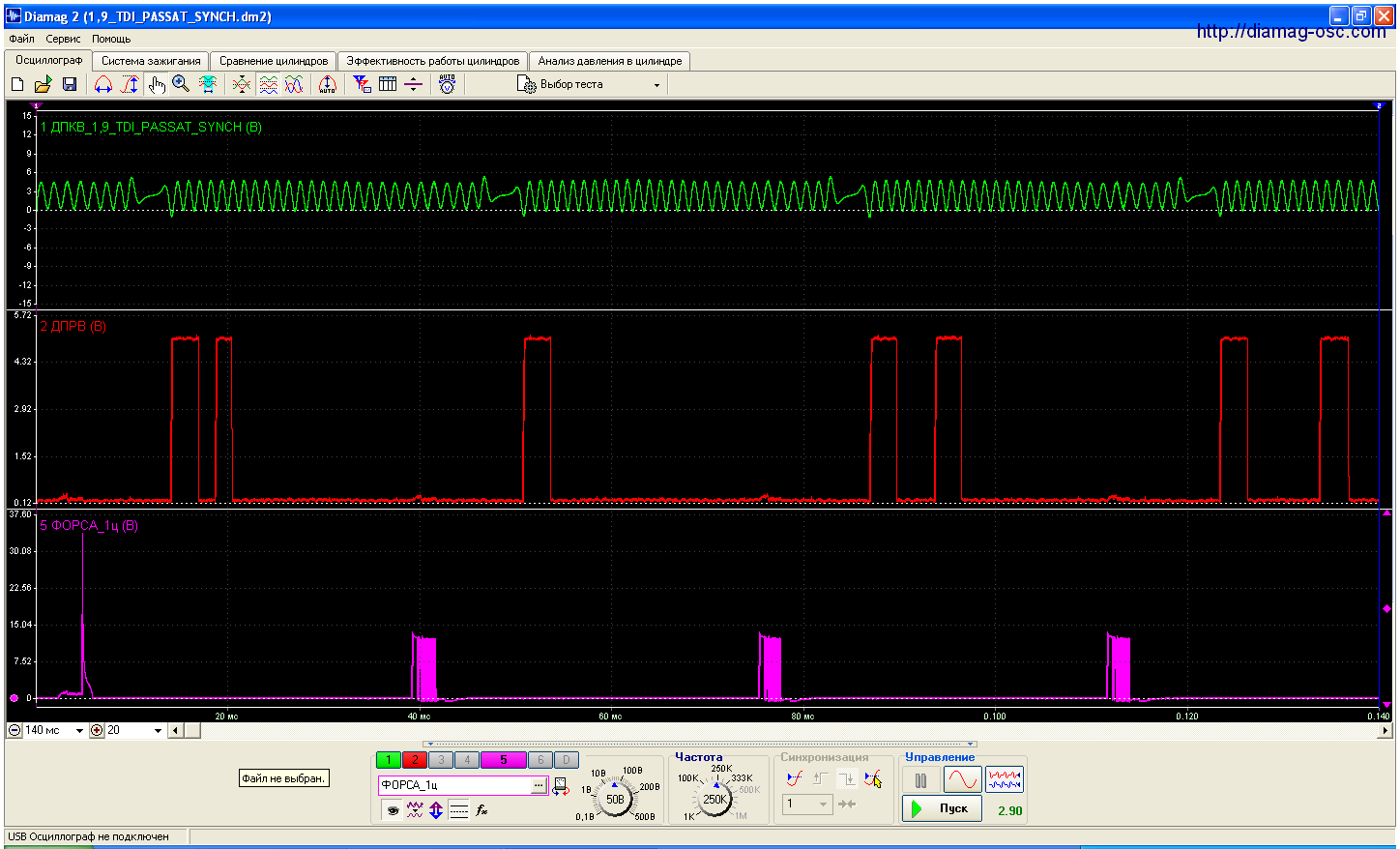
Task: Click the New file icon
Action: (17, 85)
